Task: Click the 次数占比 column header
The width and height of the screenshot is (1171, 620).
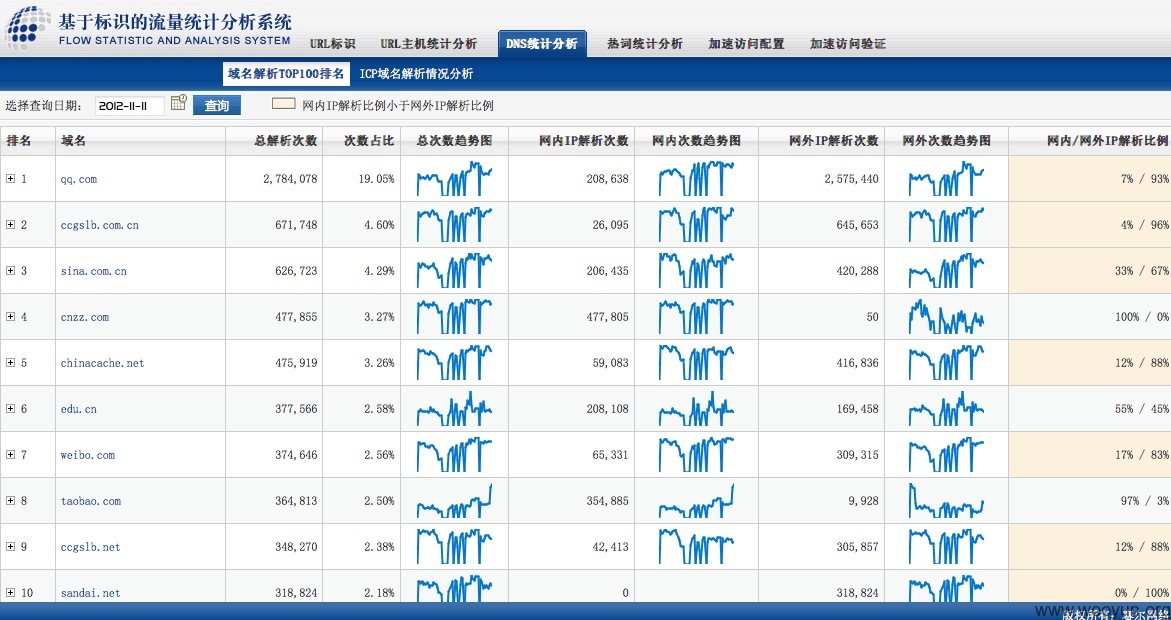Action: point(362,140)
